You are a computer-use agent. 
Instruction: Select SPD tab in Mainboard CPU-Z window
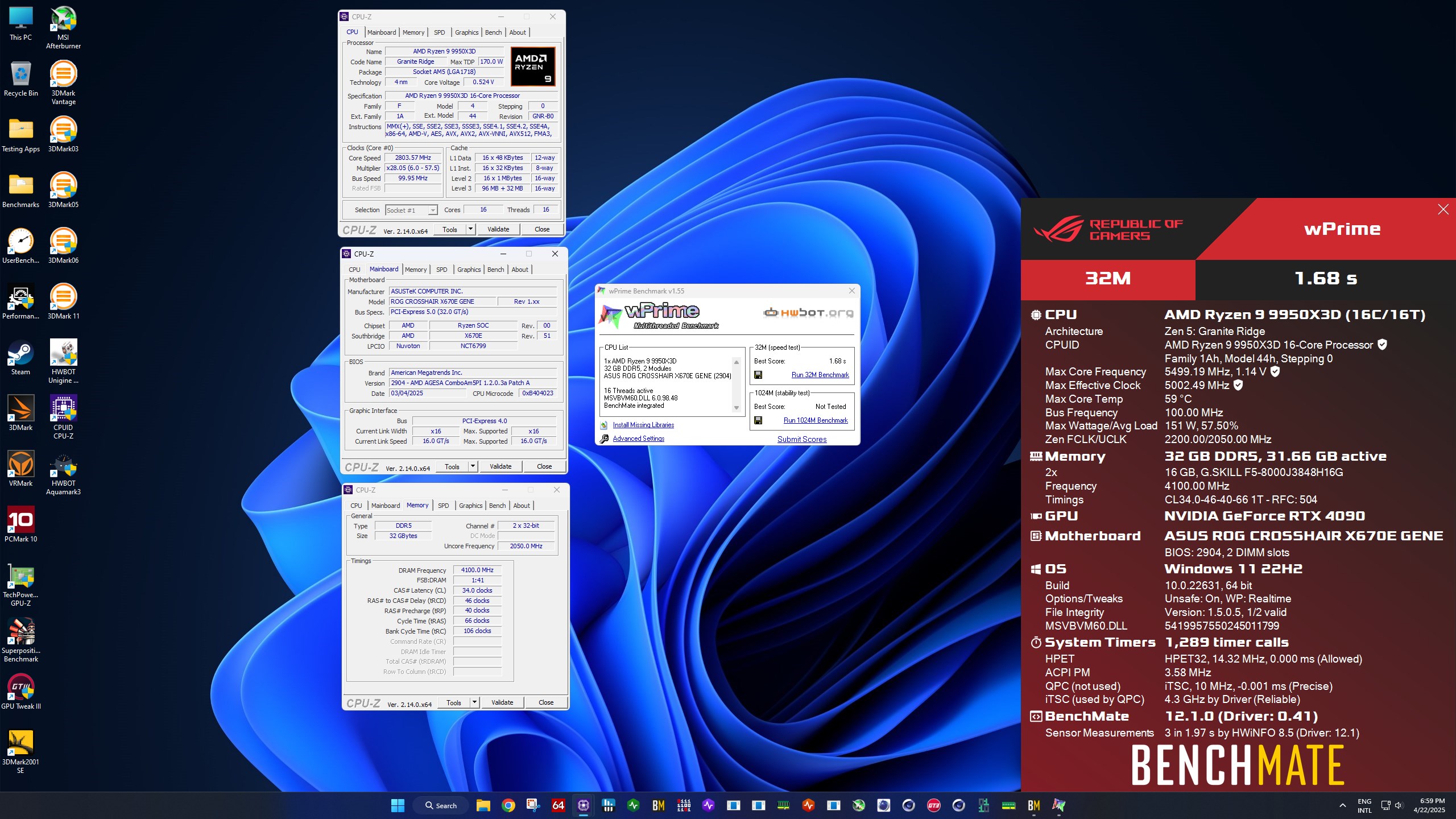pos(441,270)
